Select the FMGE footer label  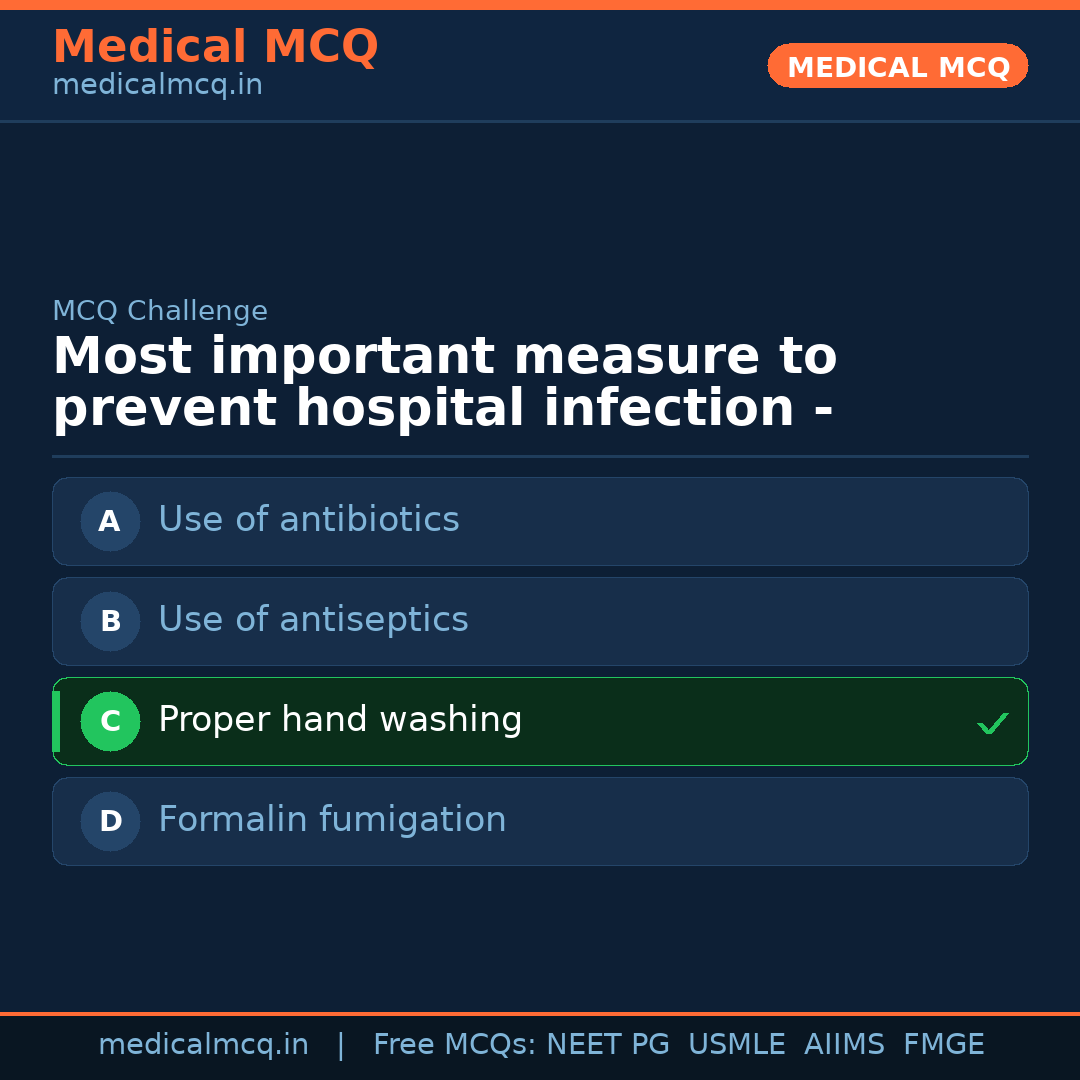(x=943, y=1045)
